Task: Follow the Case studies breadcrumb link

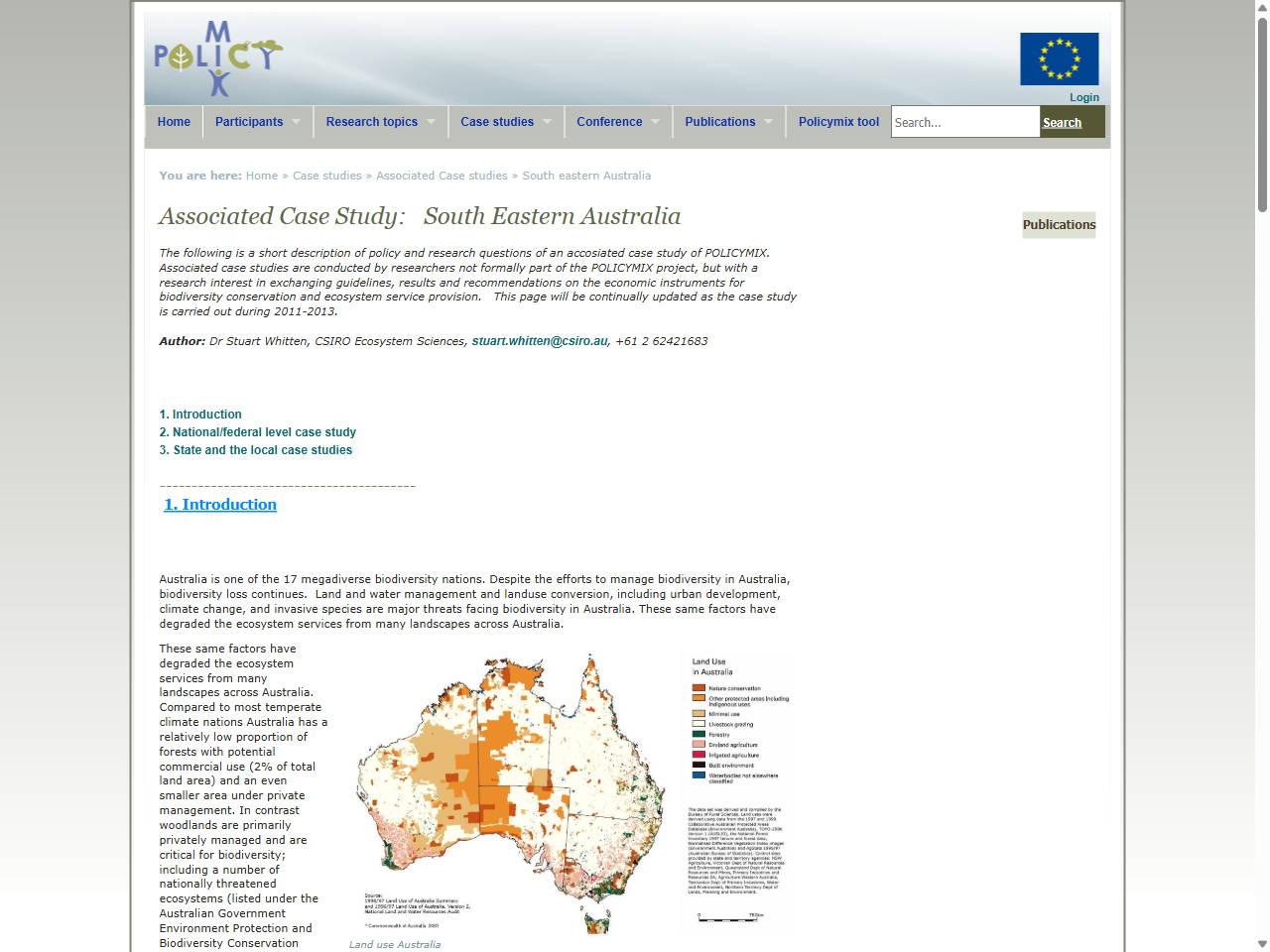Action: 327,176
